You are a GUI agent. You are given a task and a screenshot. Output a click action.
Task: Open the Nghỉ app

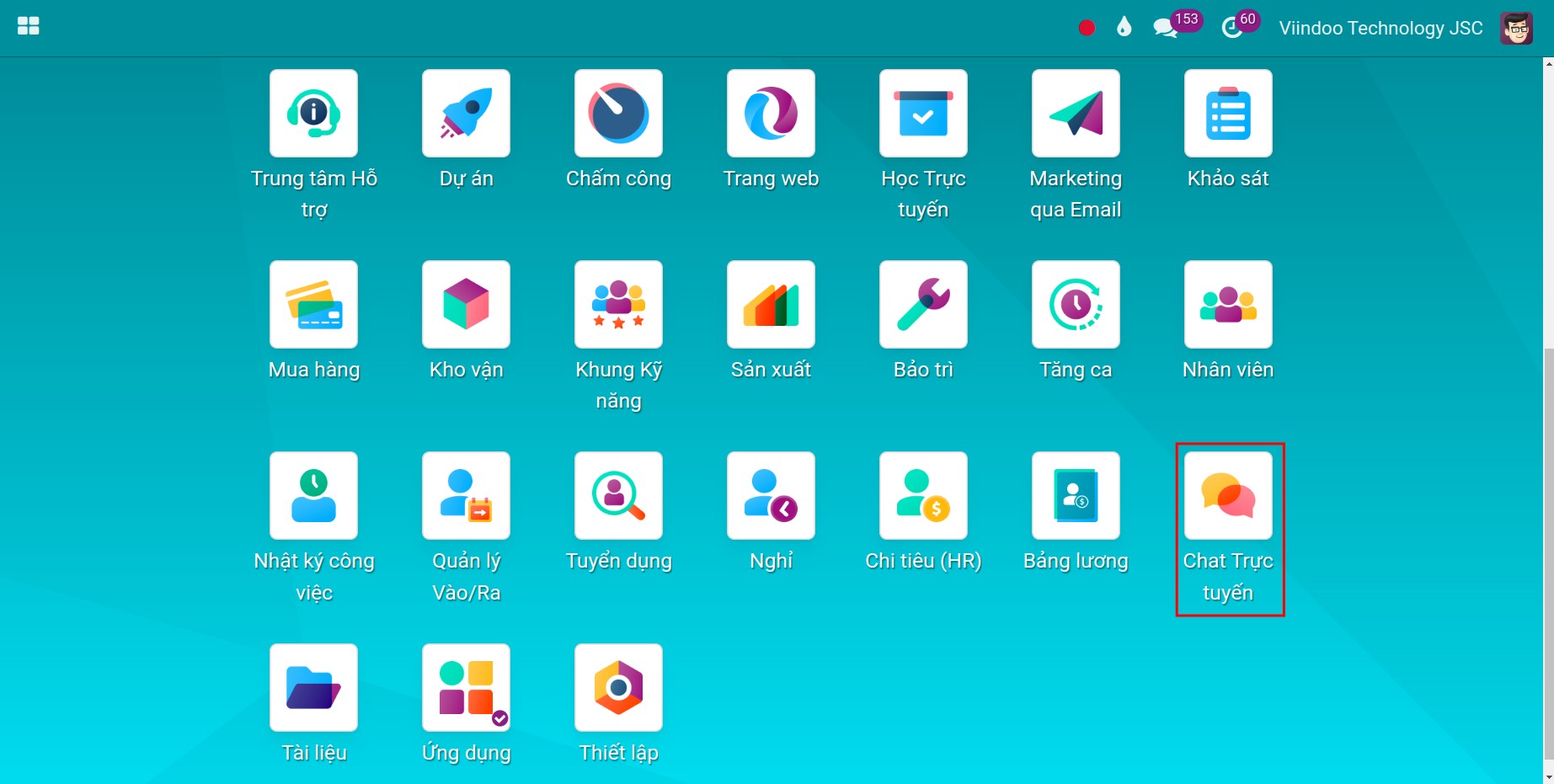771,496
